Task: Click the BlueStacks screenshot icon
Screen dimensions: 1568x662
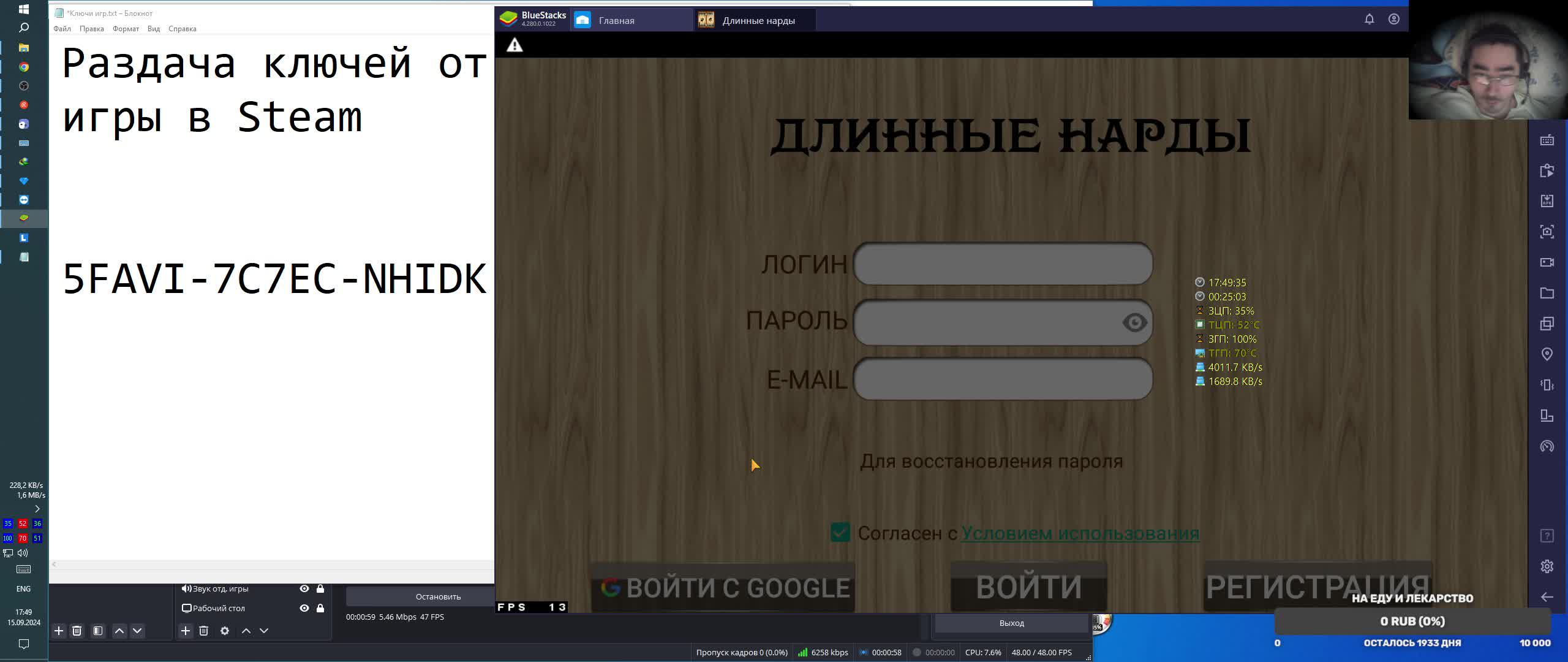Action: [1547, 232]
